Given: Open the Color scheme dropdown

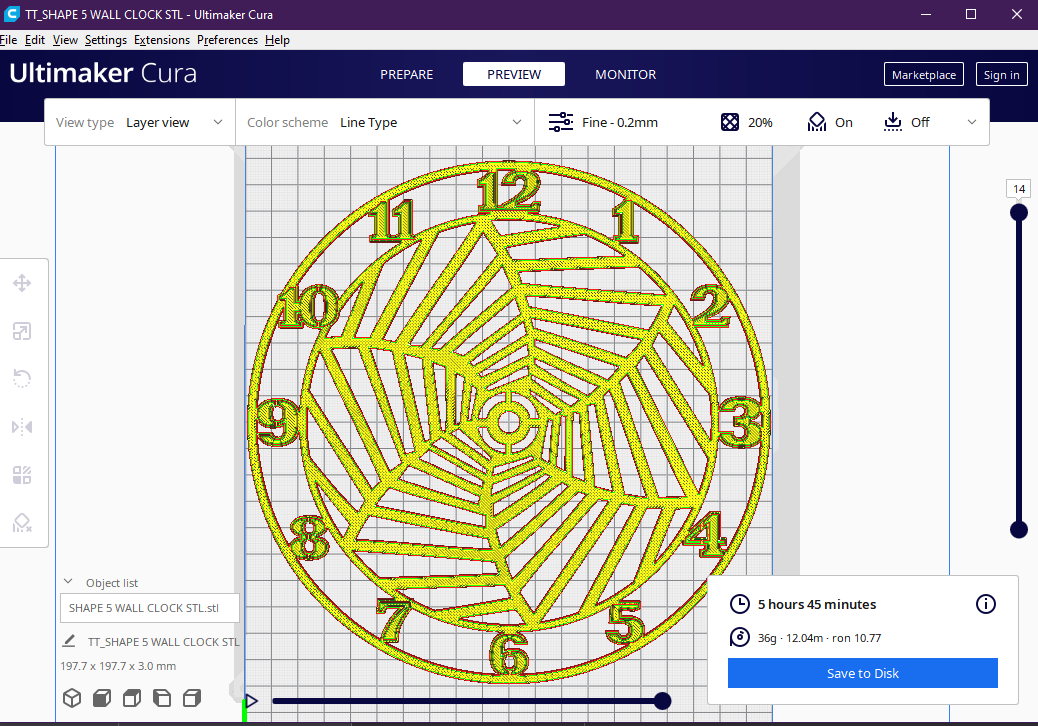Looking at the screenshot, I should (385, 122).
